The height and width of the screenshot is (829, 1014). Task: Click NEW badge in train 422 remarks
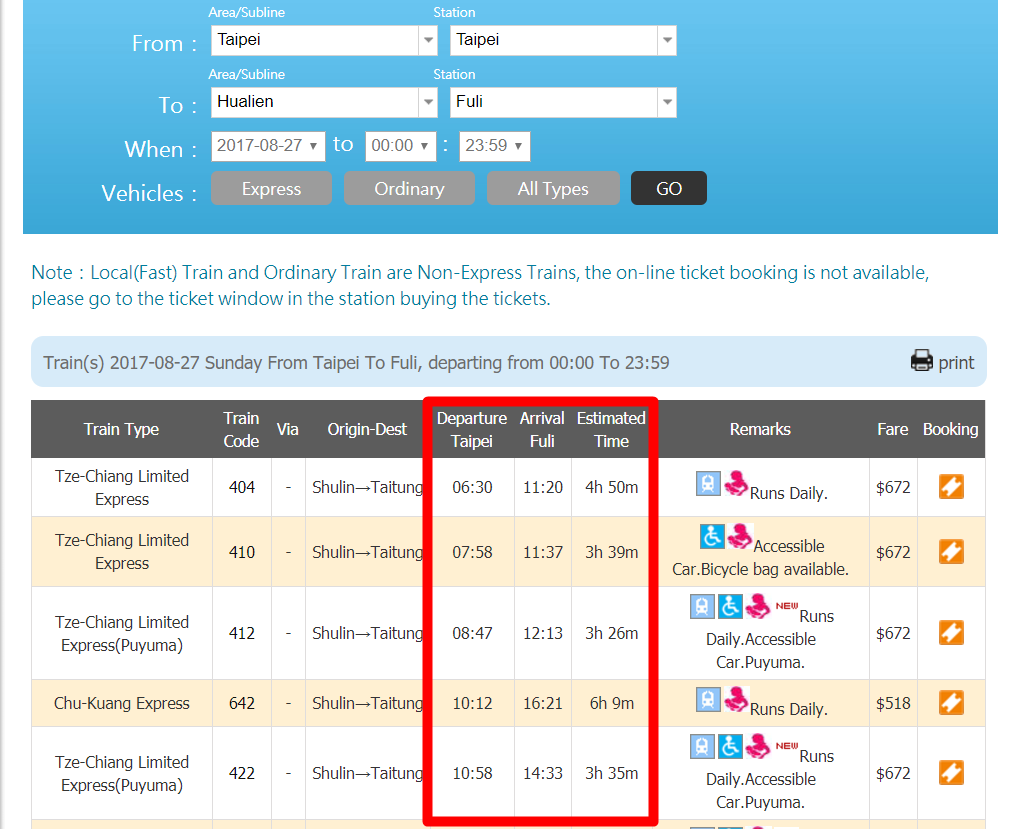click(x=786, y=746)
